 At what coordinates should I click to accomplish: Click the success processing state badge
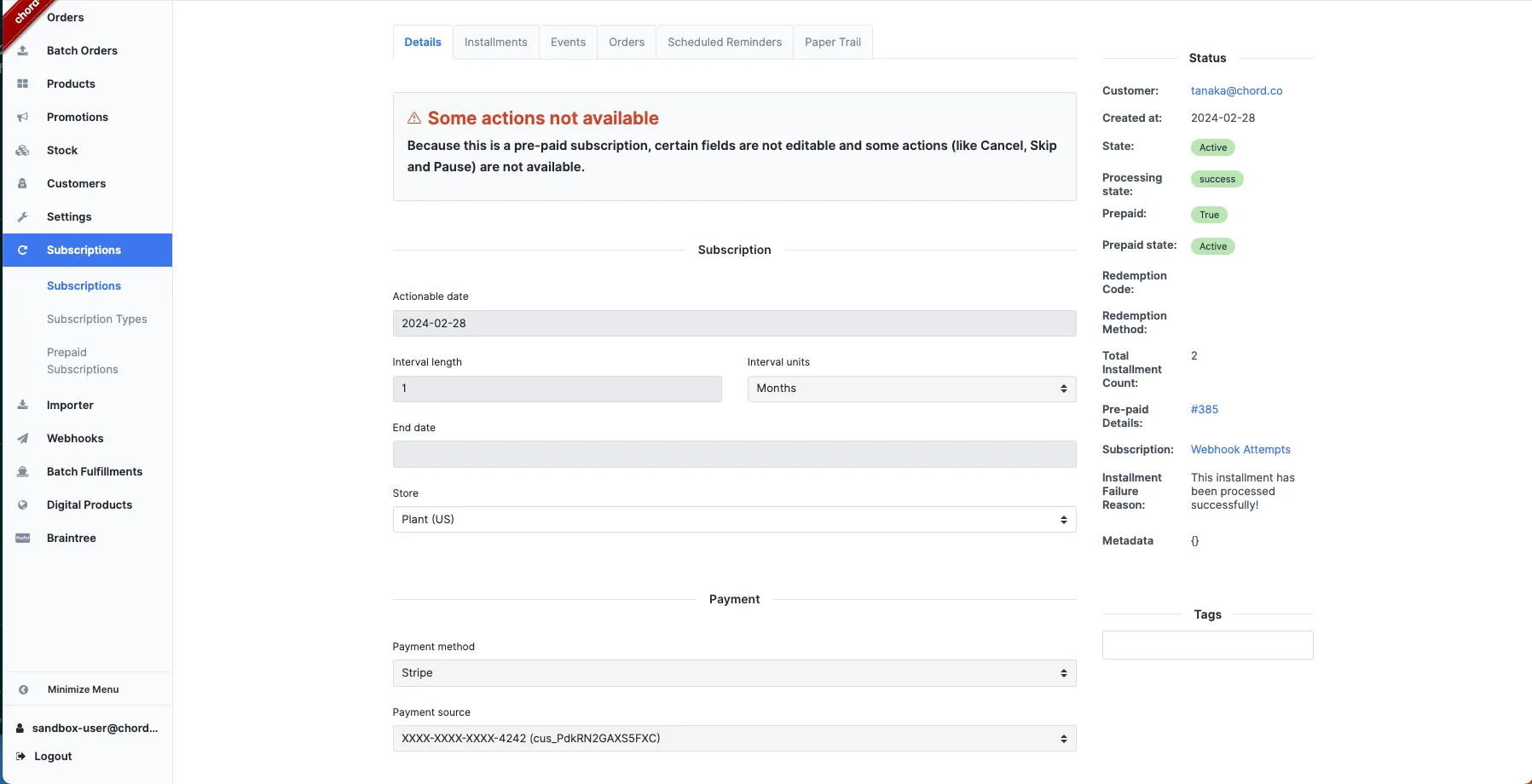(1217, 179)
